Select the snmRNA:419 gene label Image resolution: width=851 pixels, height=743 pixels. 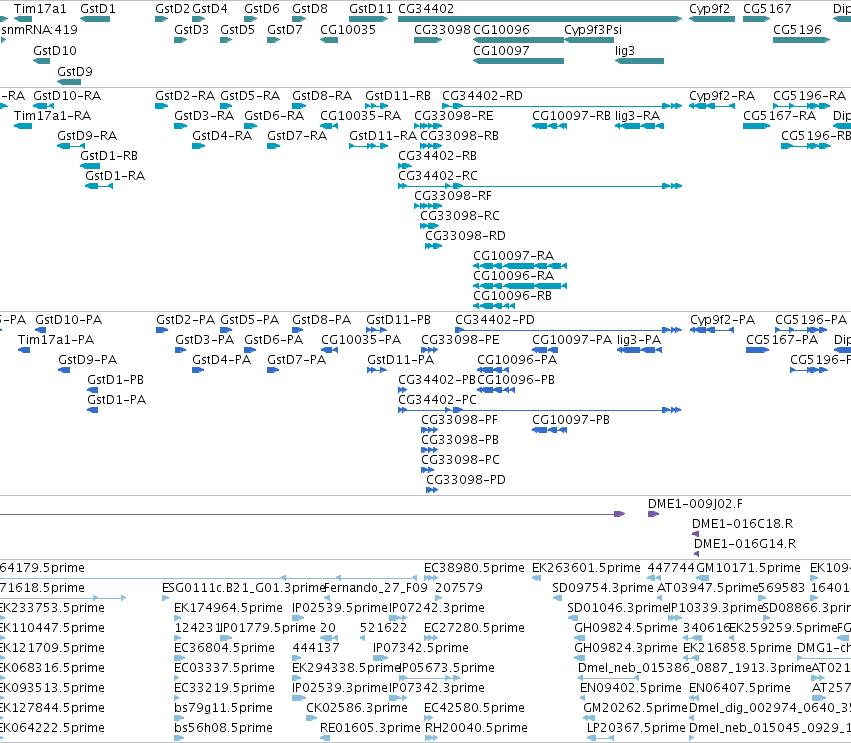click(40, 29)
